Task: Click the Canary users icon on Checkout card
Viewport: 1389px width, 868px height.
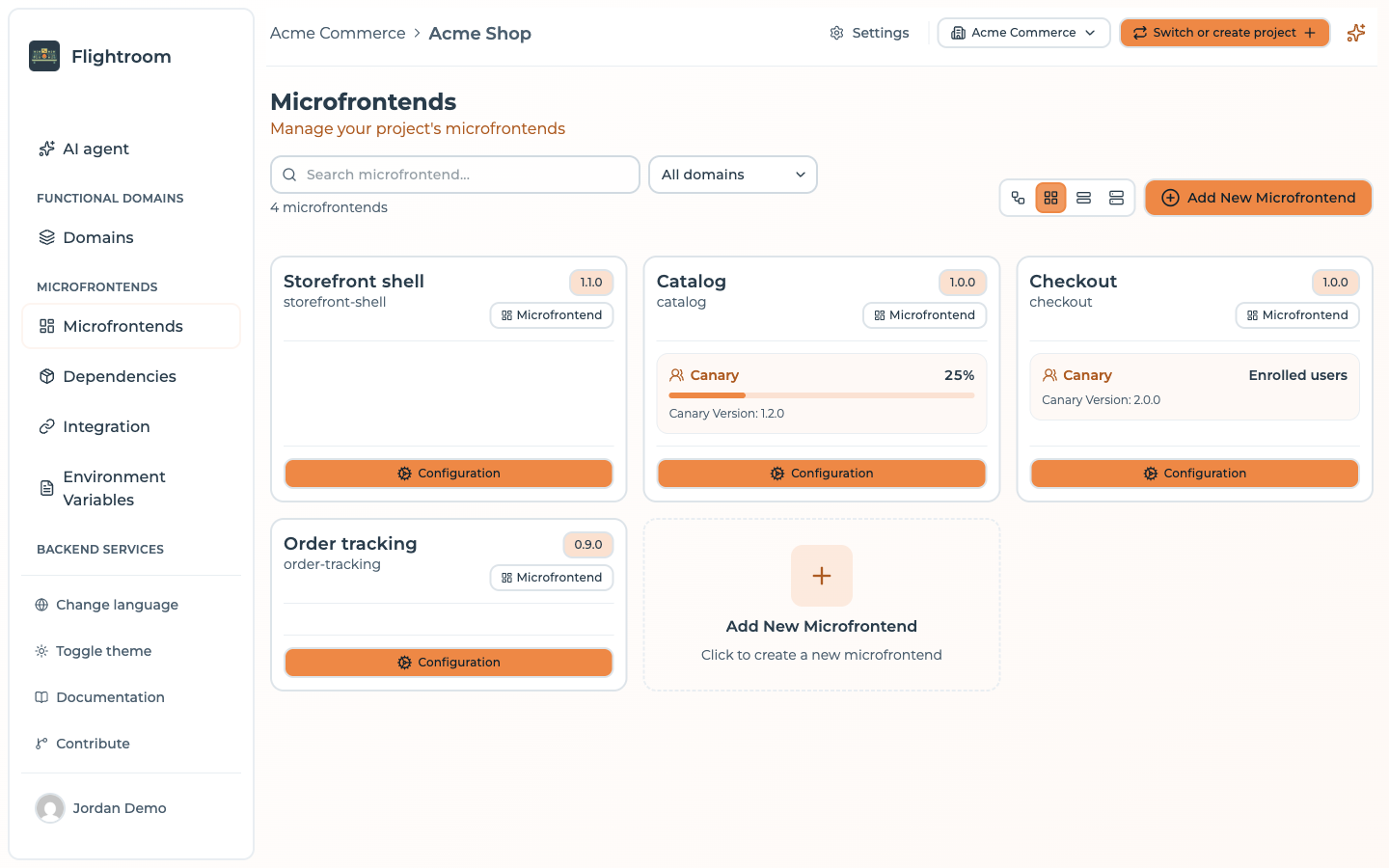Action: coord(1050,375)
